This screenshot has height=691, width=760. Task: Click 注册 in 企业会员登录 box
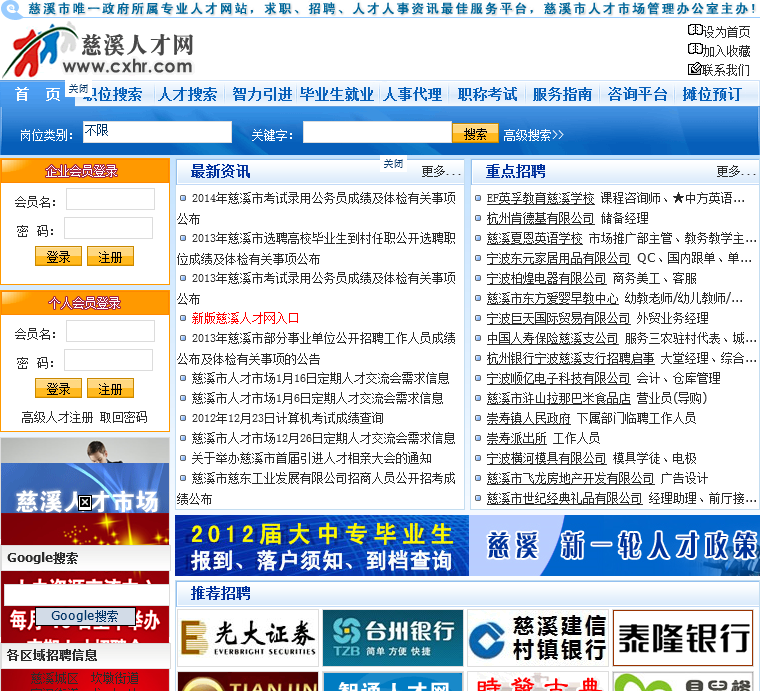click(x=110, y=256)
